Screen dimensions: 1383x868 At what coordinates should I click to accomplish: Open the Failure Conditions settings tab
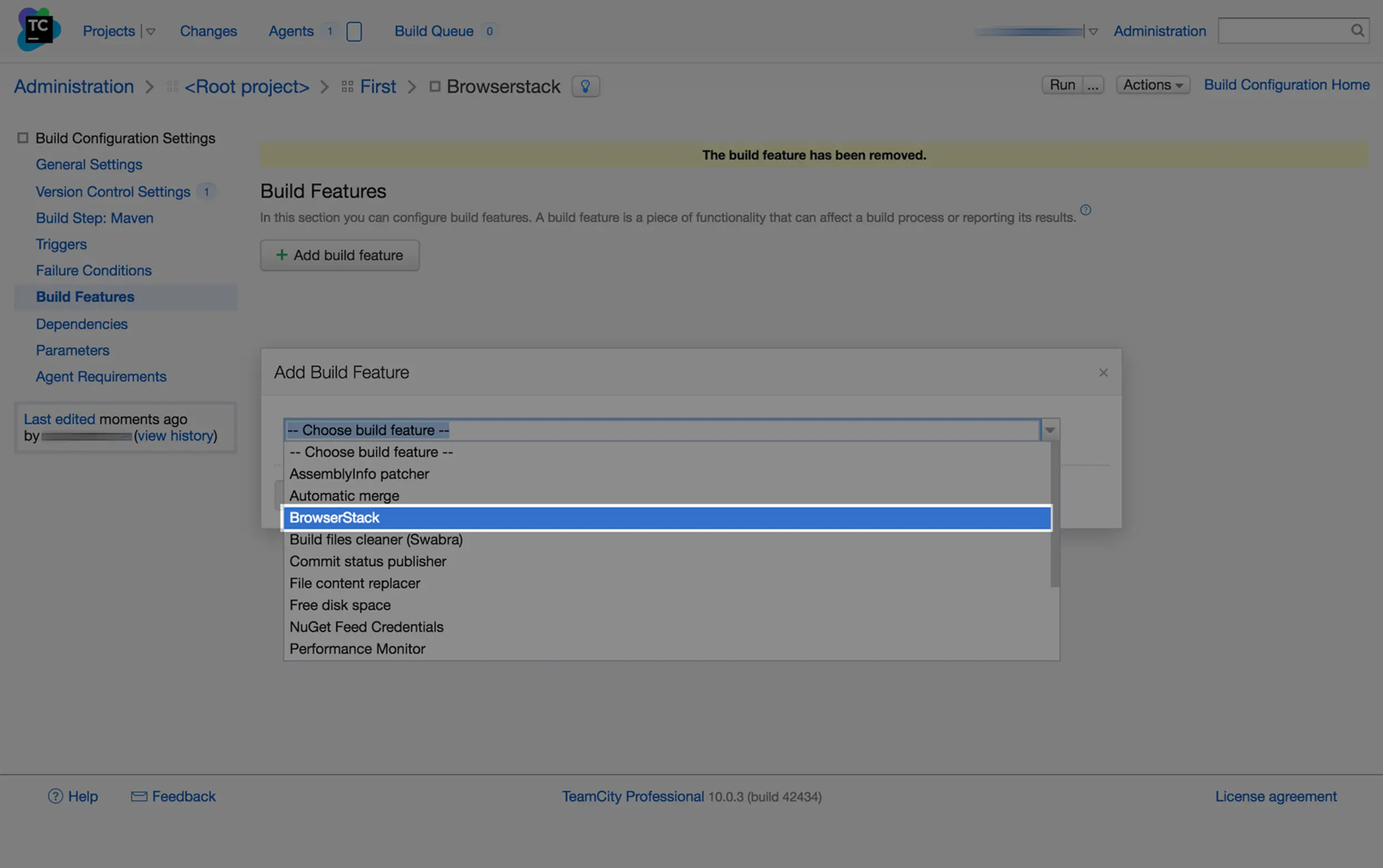94,270
